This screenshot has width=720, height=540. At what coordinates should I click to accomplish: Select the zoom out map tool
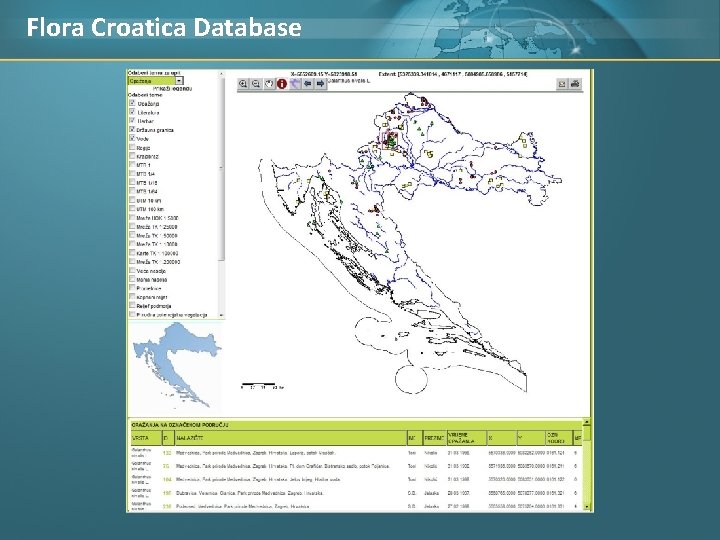pos(256,84)
